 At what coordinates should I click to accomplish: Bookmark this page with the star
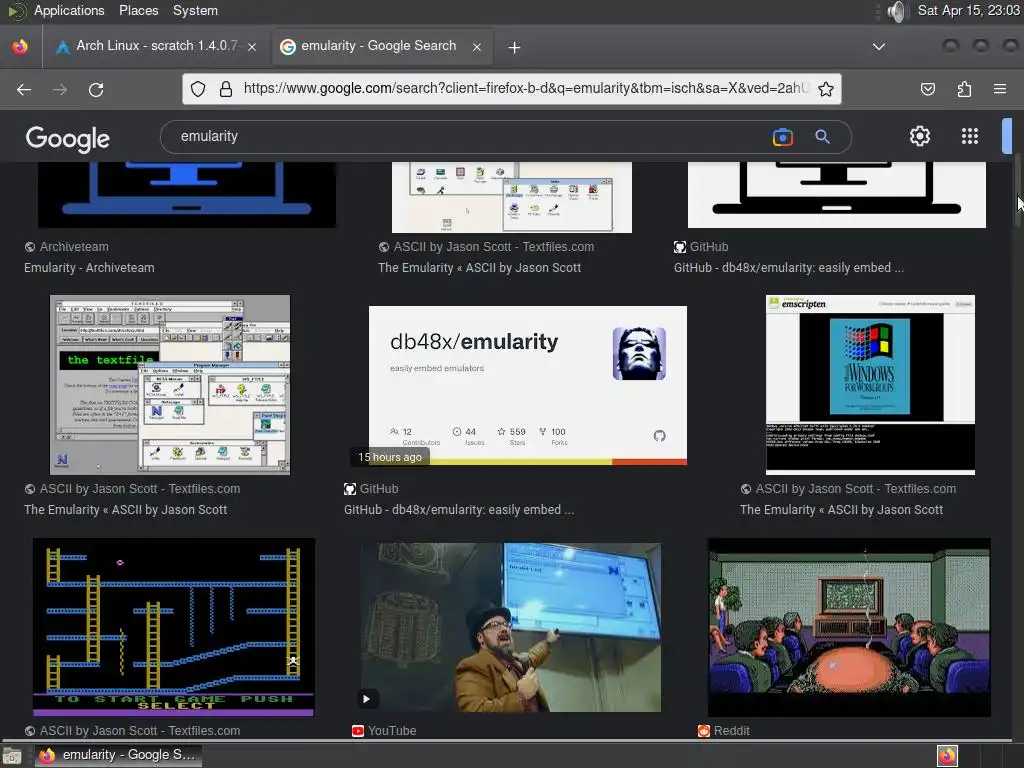[x=825, y=89]
